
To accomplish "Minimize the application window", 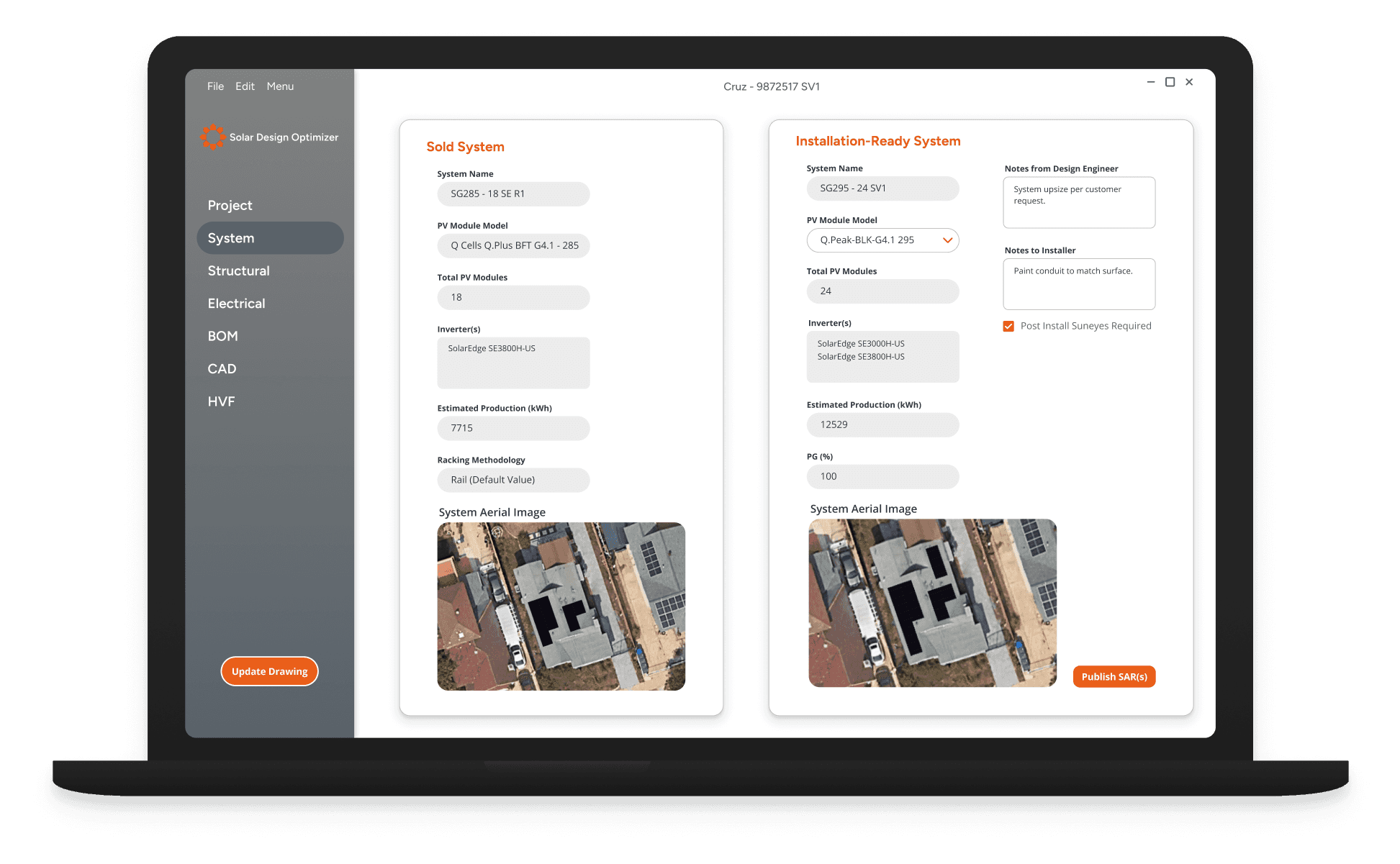I will (1150, 82).
